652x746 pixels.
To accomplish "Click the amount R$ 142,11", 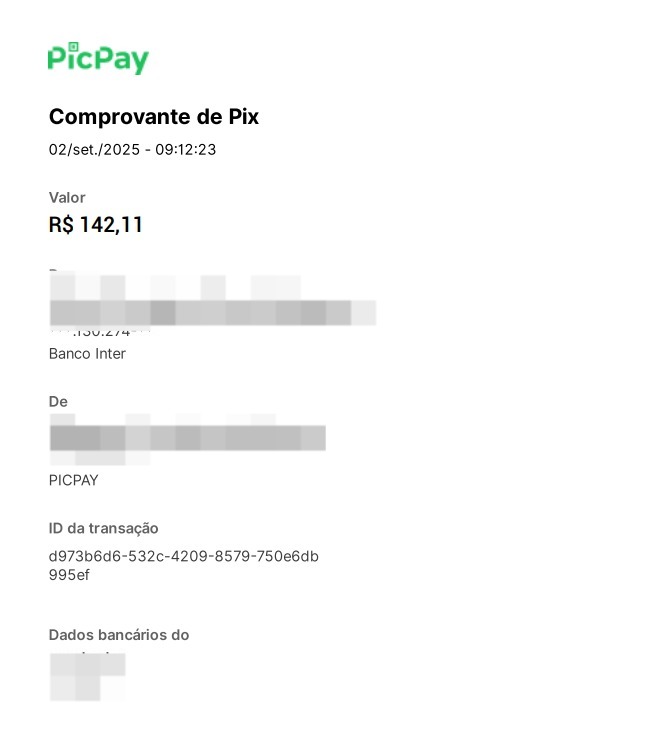I will click(96, 225).
